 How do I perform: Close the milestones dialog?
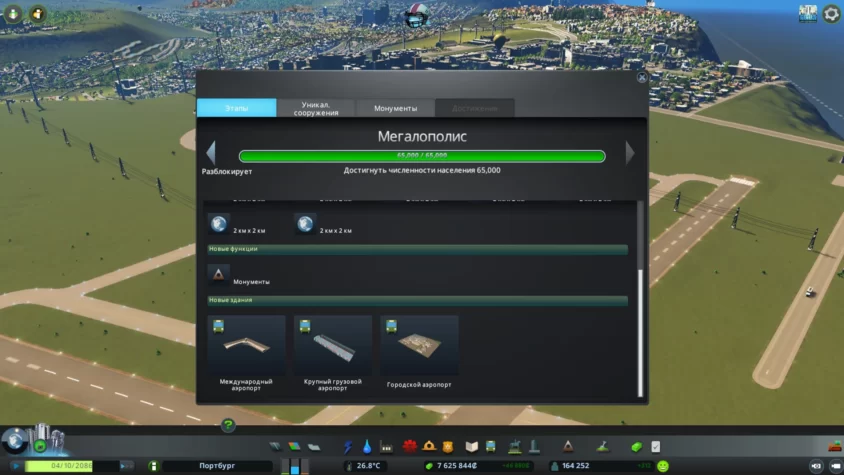[x=642, y=78]
